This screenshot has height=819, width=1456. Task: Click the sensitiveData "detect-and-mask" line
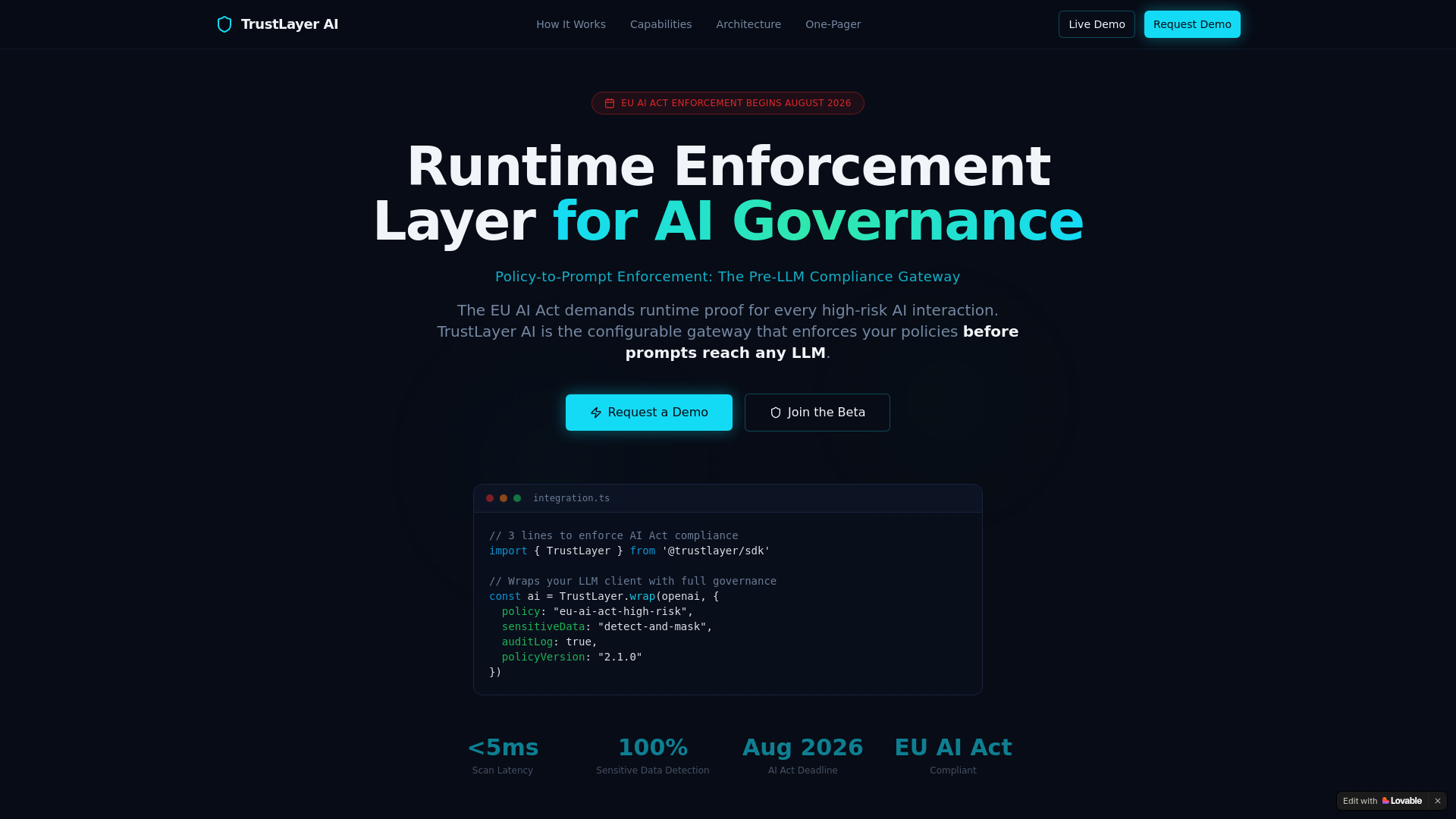coord(607,626)
